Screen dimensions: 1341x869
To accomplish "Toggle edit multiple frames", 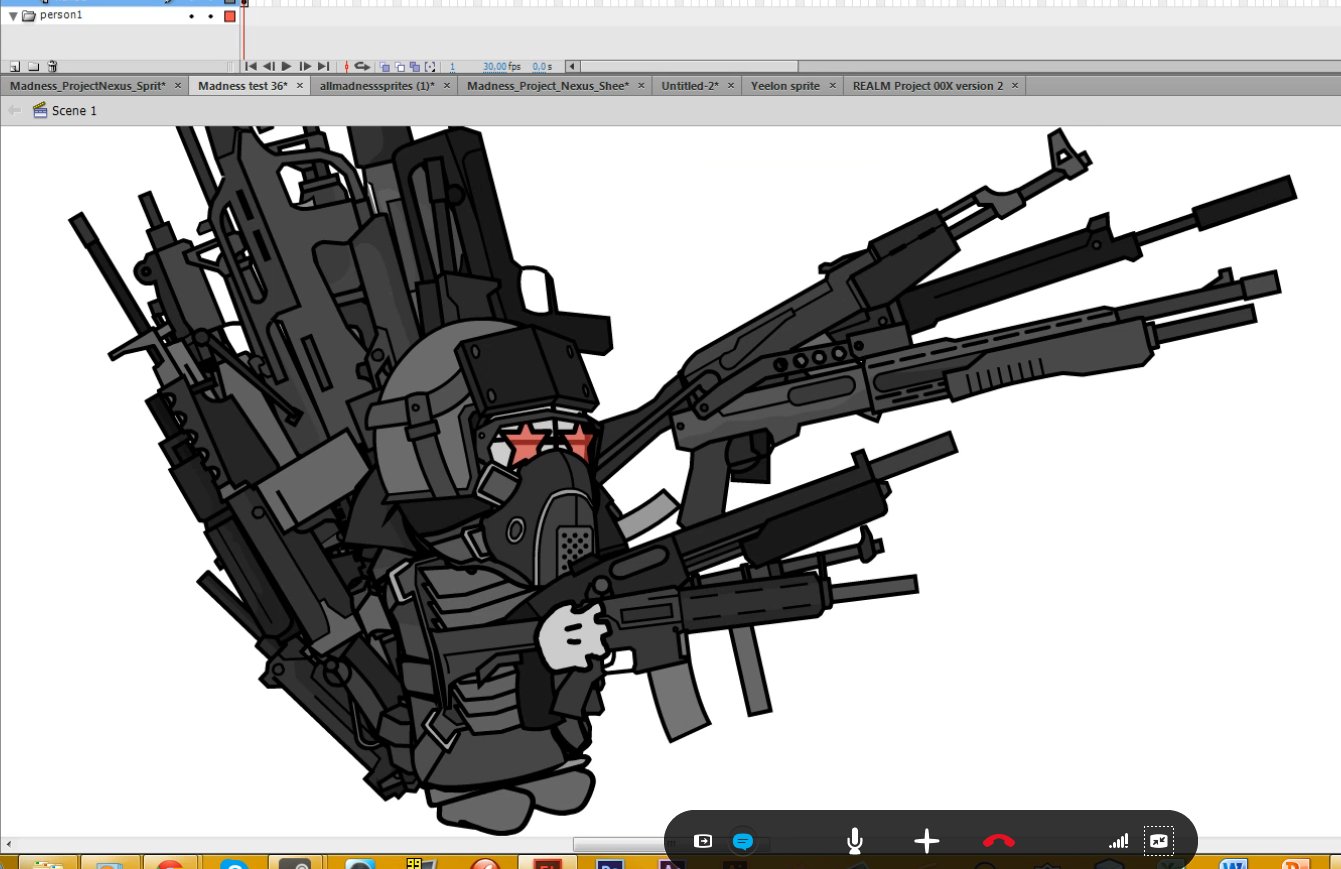I will coord(415,67).
